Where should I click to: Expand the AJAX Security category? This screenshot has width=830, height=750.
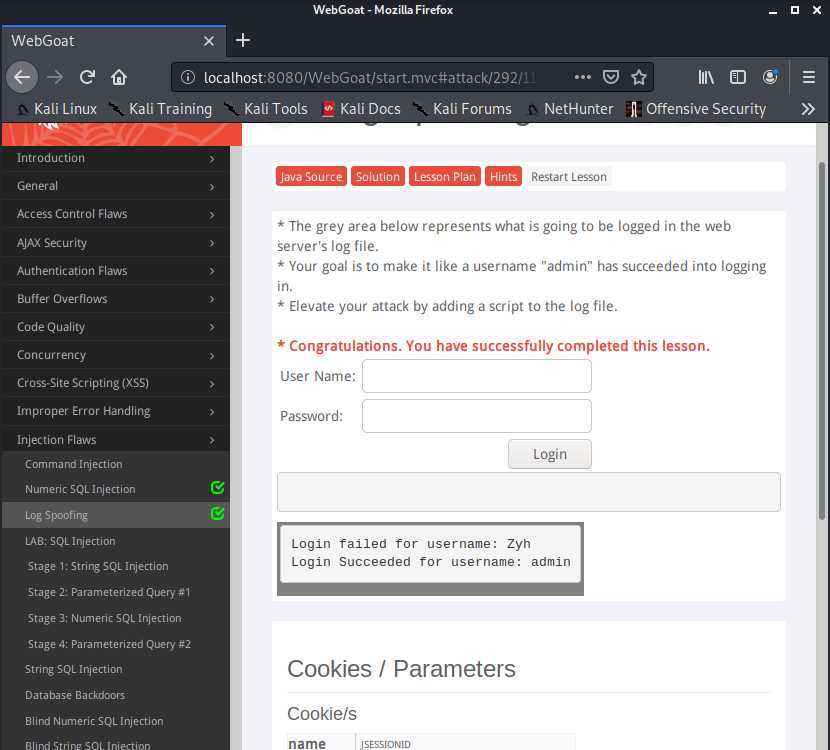(115, 243)
